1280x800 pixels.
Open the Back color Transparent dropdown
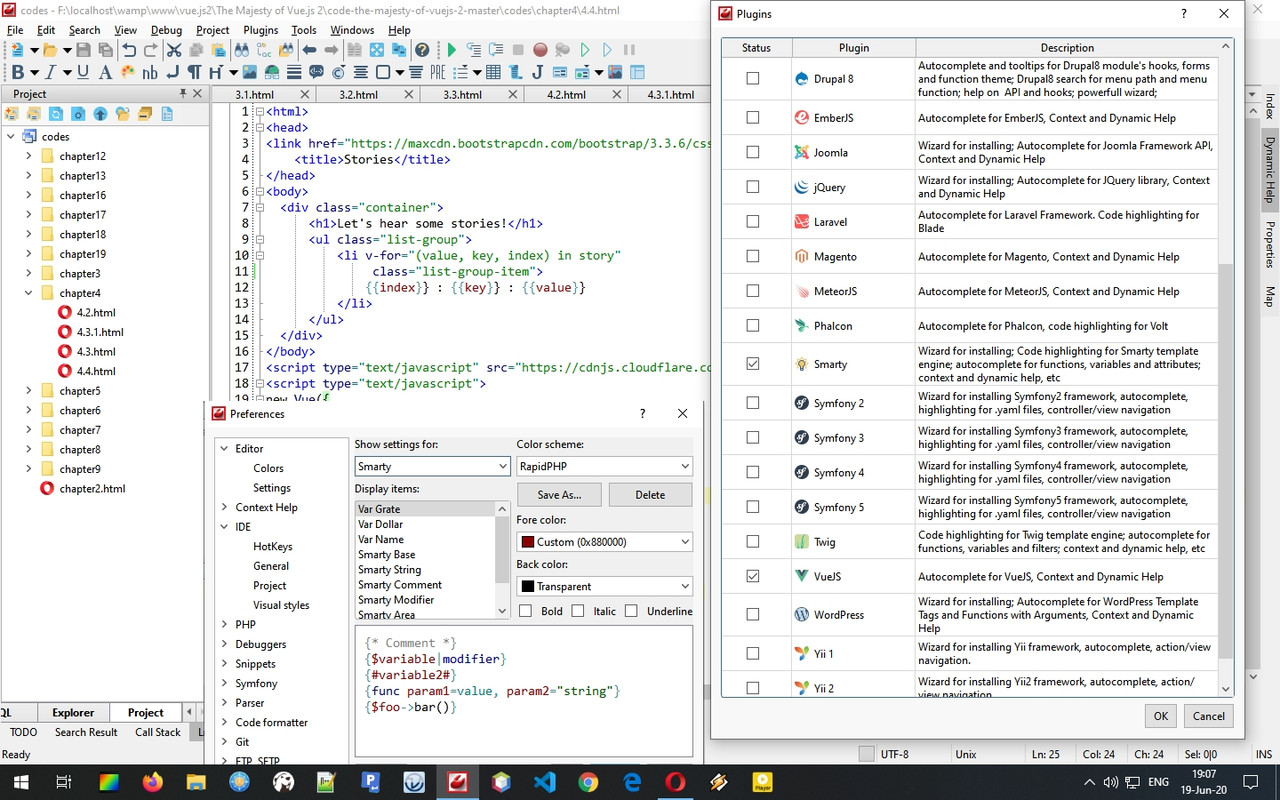605,586
